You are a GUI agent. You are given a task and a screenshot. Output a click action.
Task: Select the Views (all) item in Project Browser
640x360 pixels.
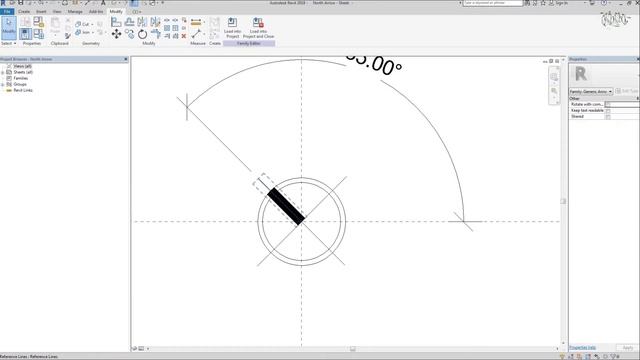click(22, 66)
